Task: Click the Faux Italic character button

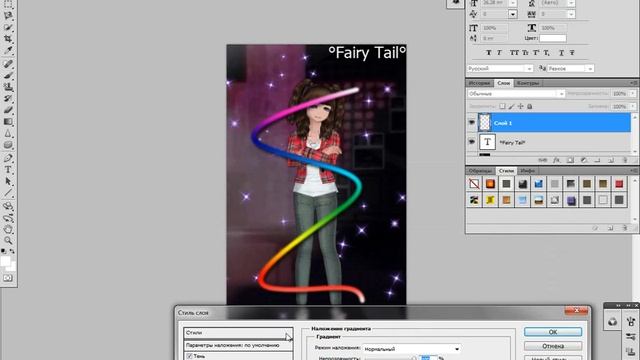Action: pos(499,53)
